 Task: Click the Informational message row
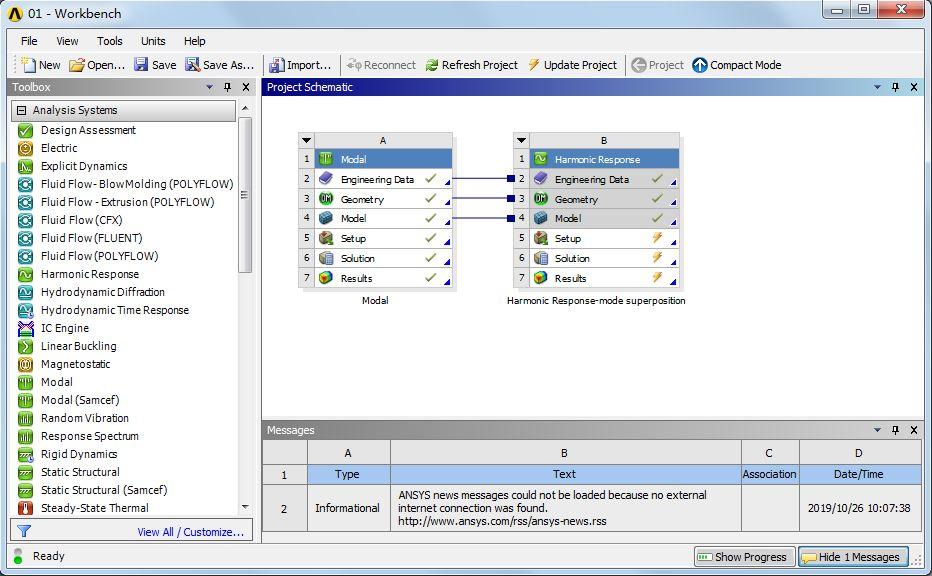592,508
